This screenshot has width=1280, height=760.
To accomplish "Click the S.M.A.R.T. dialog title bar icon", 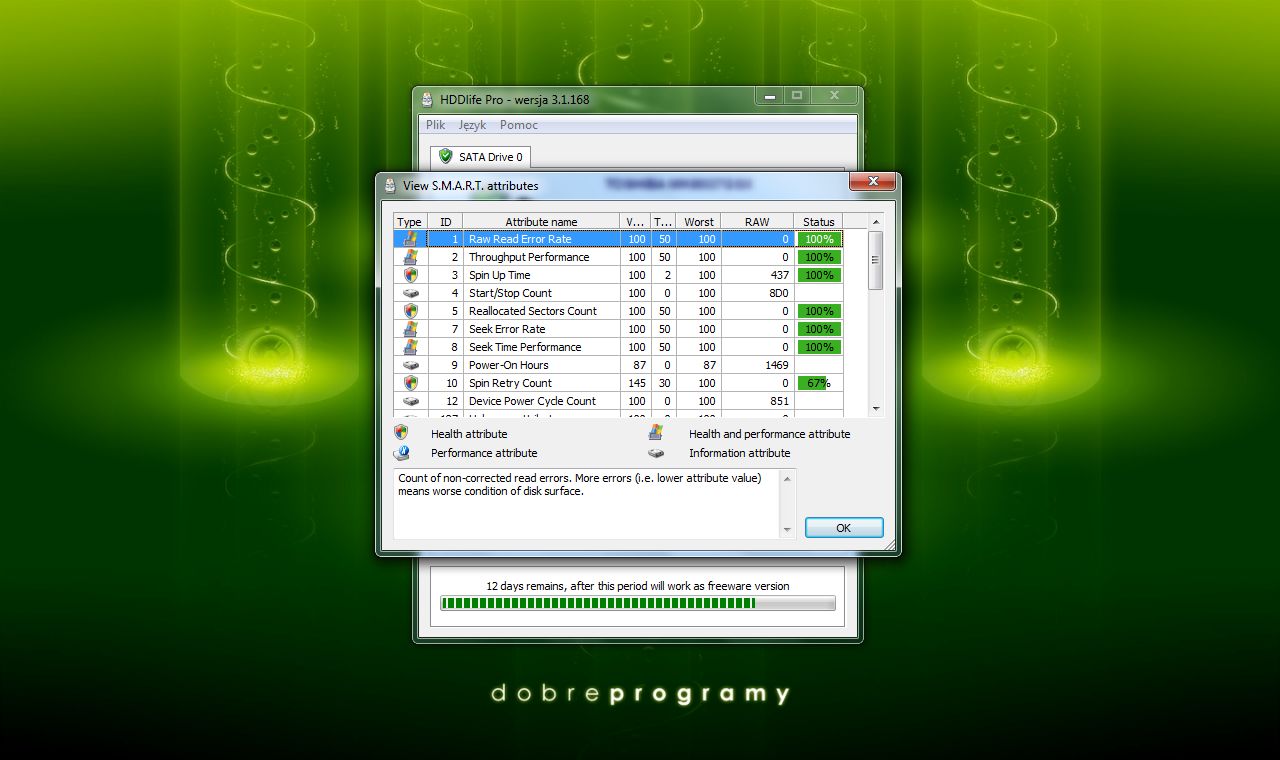I will [390, 185].
